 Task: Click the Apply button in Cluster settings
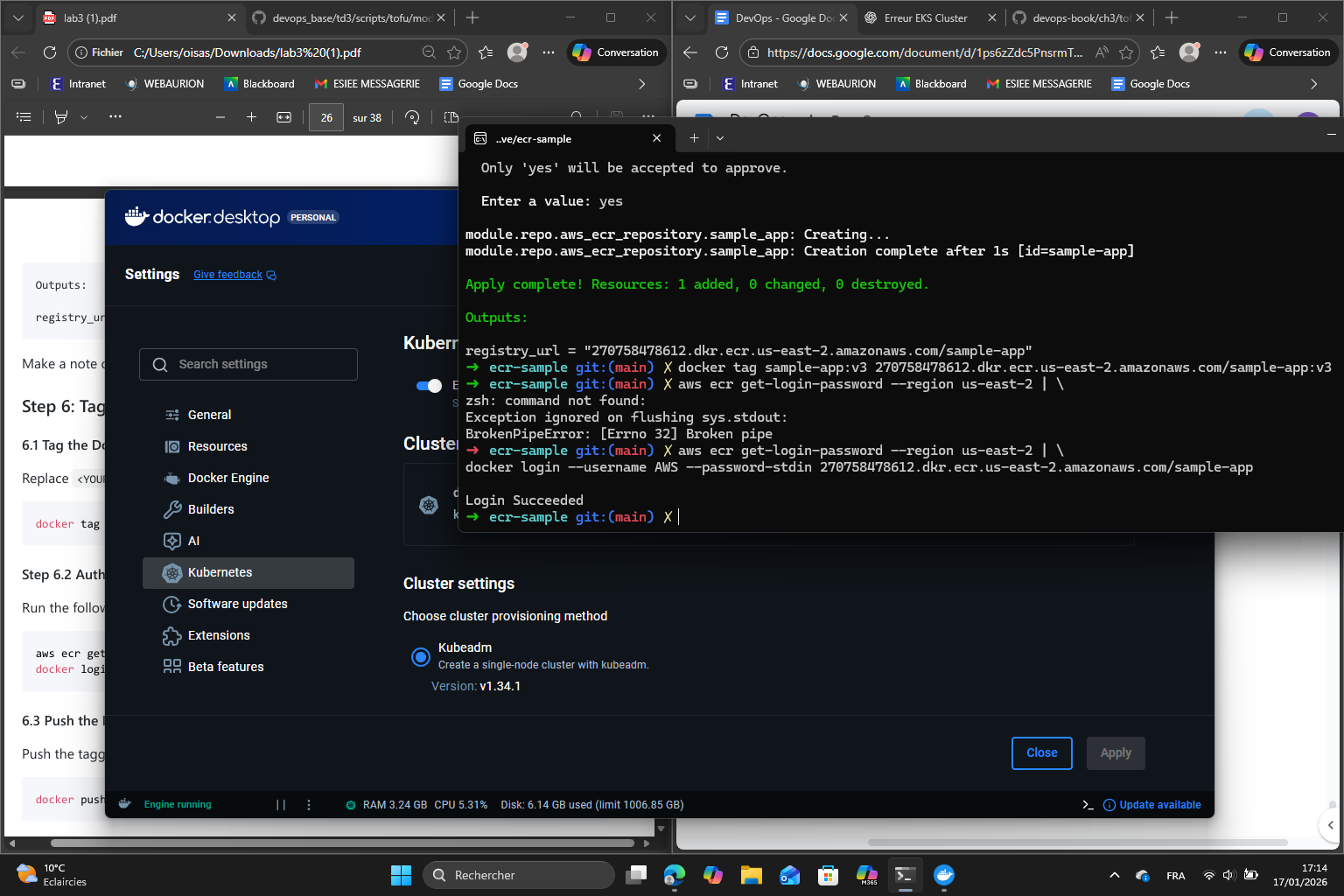1116,752
